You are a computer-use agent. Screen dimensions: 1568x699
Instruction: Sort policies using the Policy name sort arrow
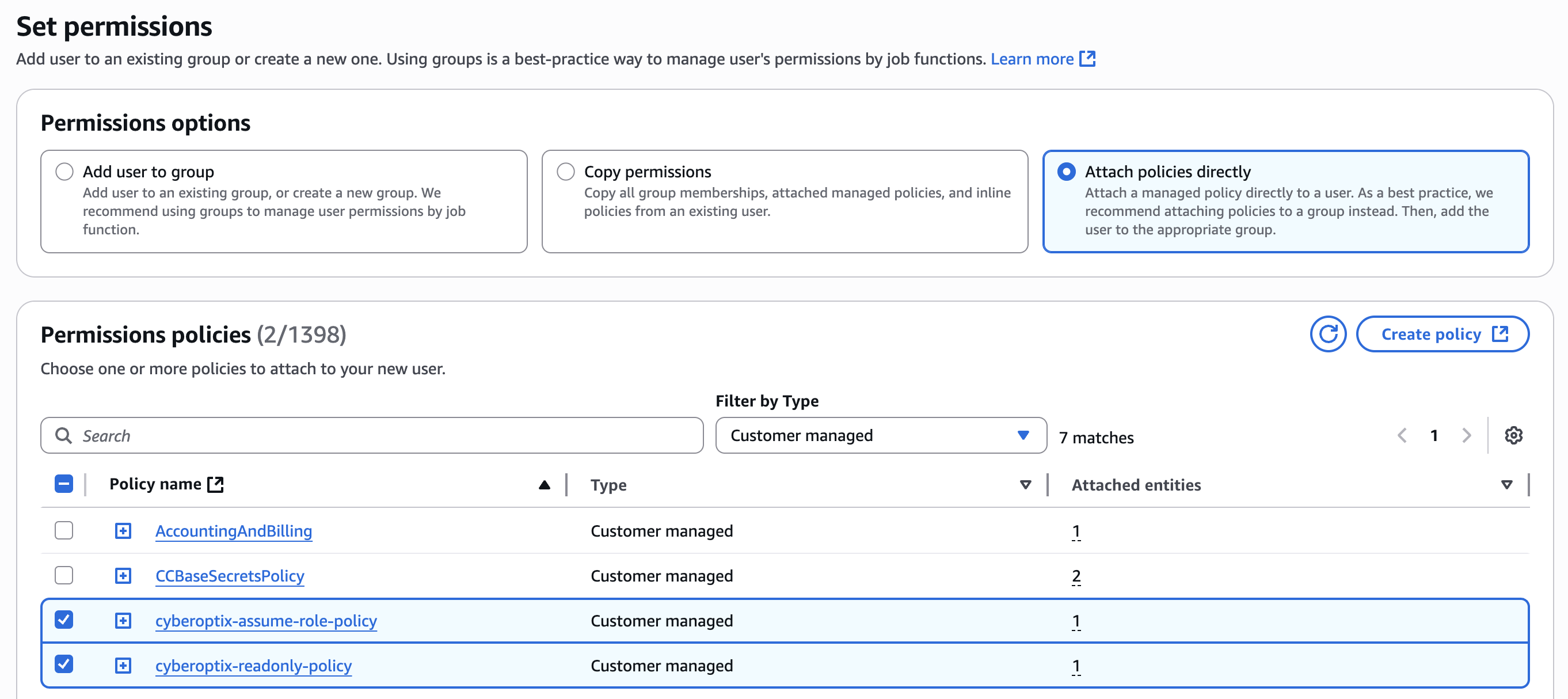[545, 484]
